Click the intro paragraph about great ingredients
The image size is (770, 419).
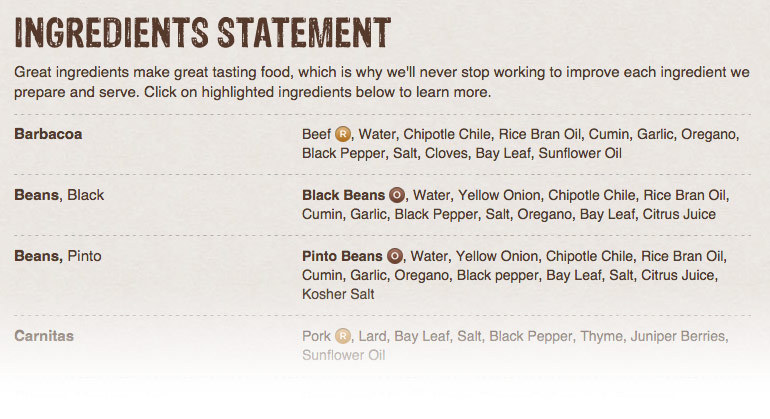coord(382,82)
